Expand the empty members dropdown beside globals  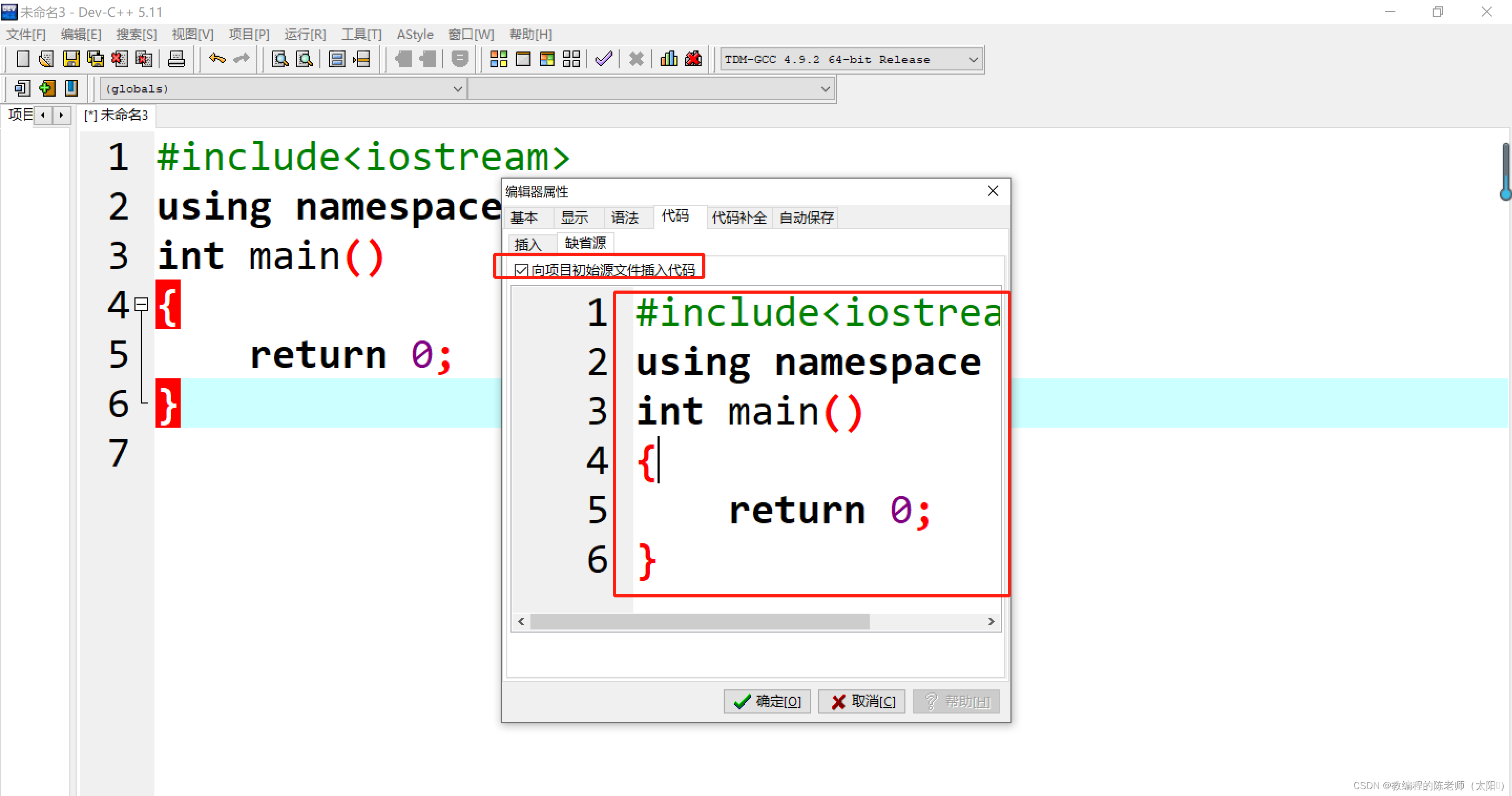click(651, 89)
